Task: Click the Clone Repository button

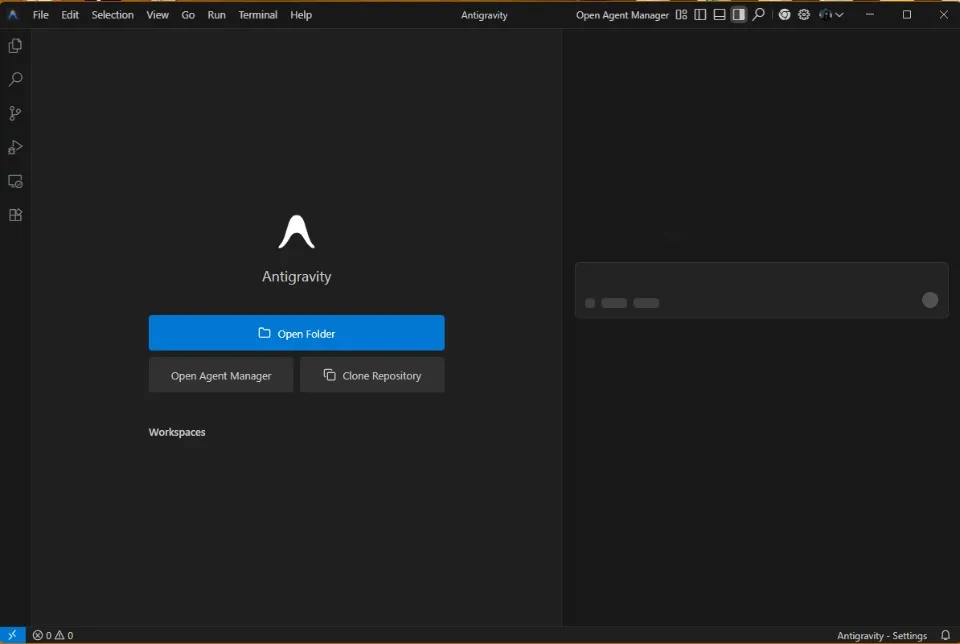Action: (x=372, y=375)
